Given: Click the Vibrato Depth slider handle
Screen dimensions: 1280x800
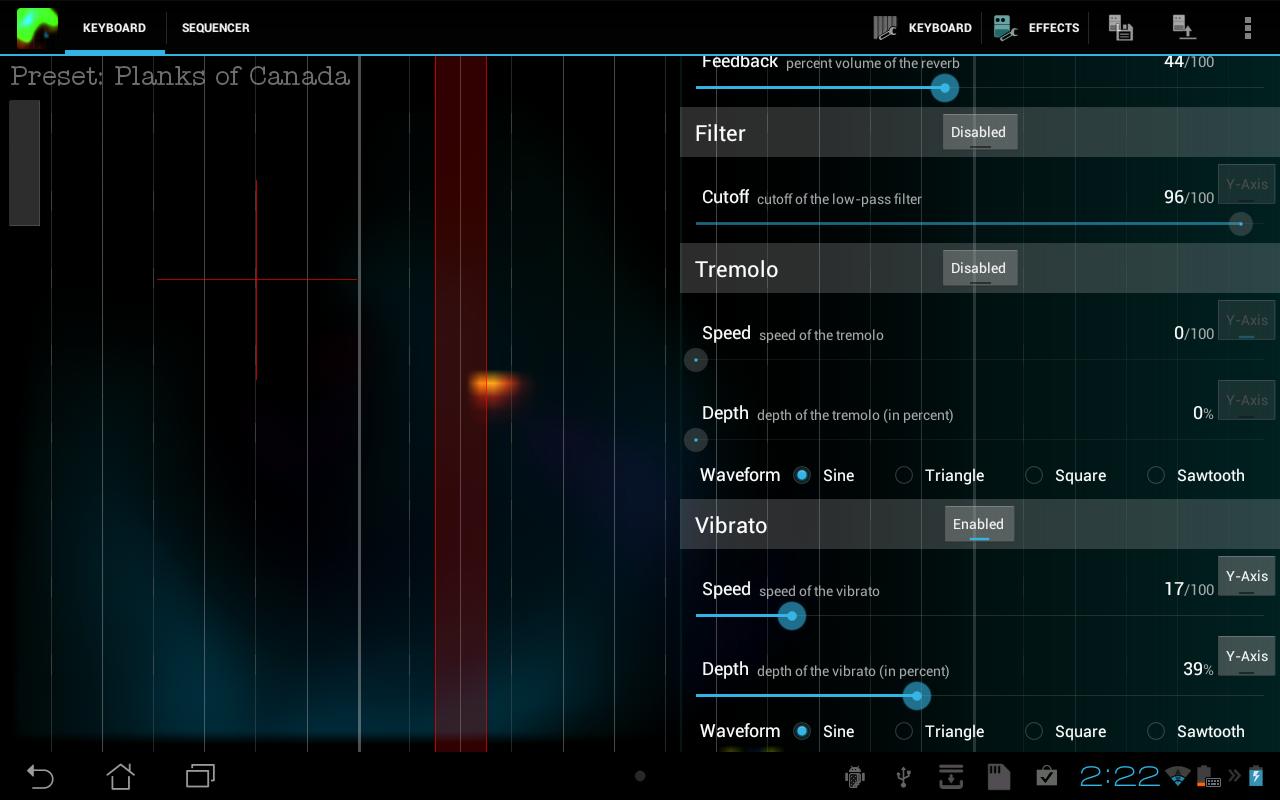Looking at the screenshot, I should (916, 696).
